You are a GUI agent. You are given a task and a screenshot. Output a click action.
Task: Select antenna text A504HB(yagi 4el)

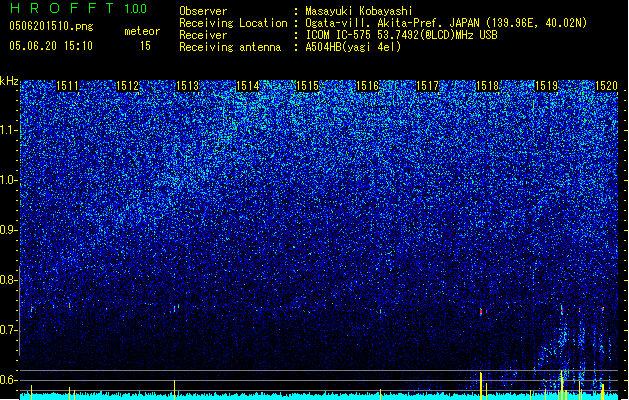(353, 47)
